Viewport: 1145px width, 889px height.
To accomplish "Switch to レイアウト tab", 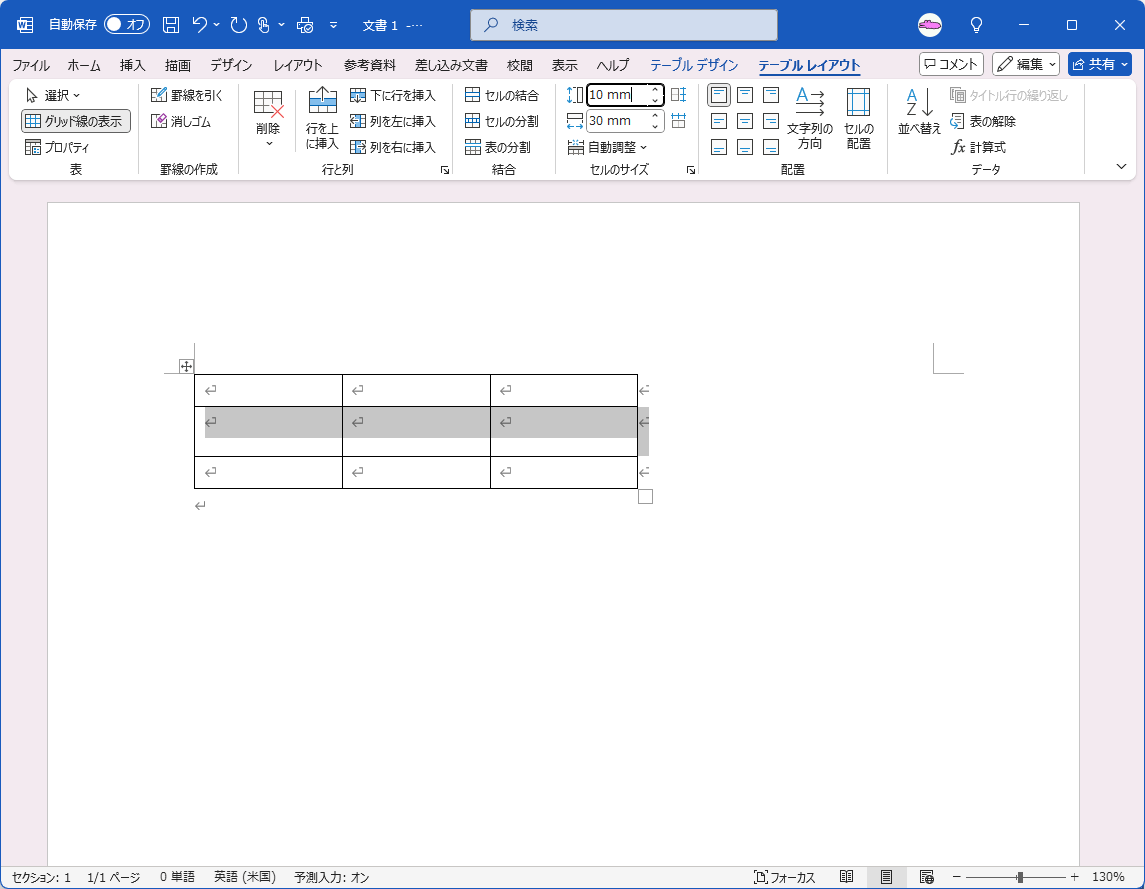I will tap(298, 65).
